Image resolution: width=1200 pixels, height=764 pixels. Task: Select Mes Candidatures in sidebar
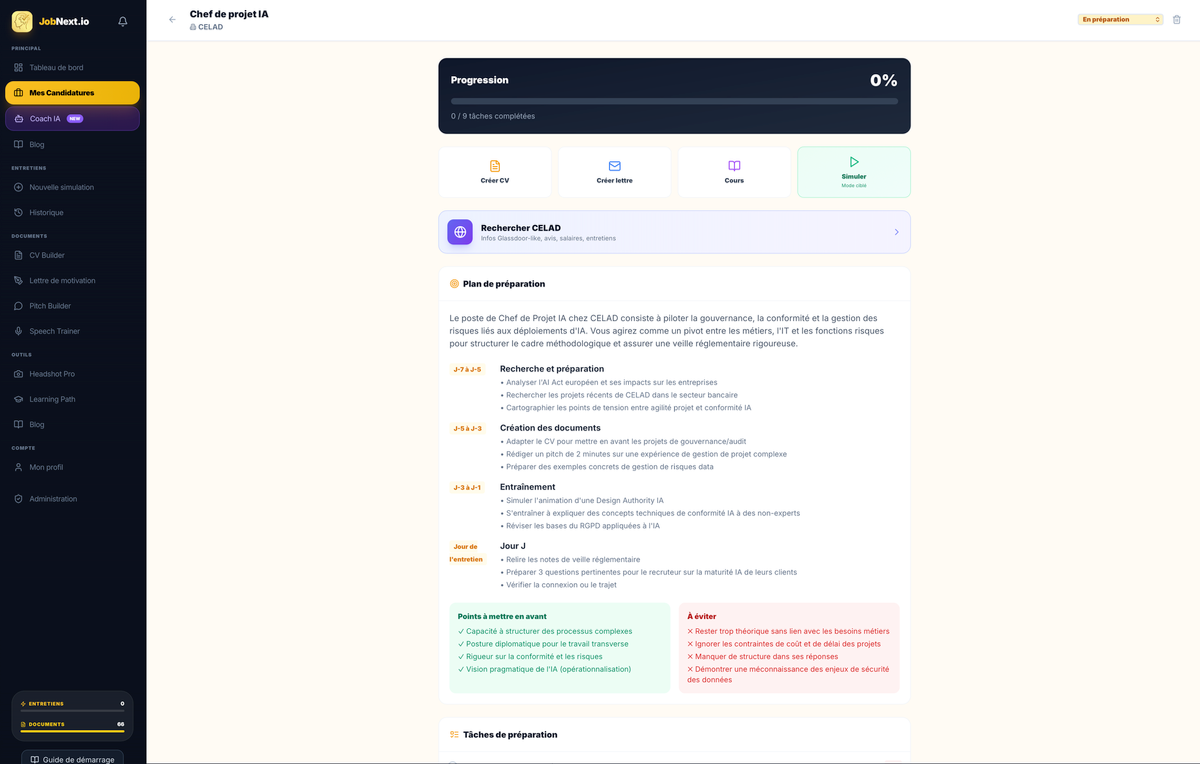[73, 93]
